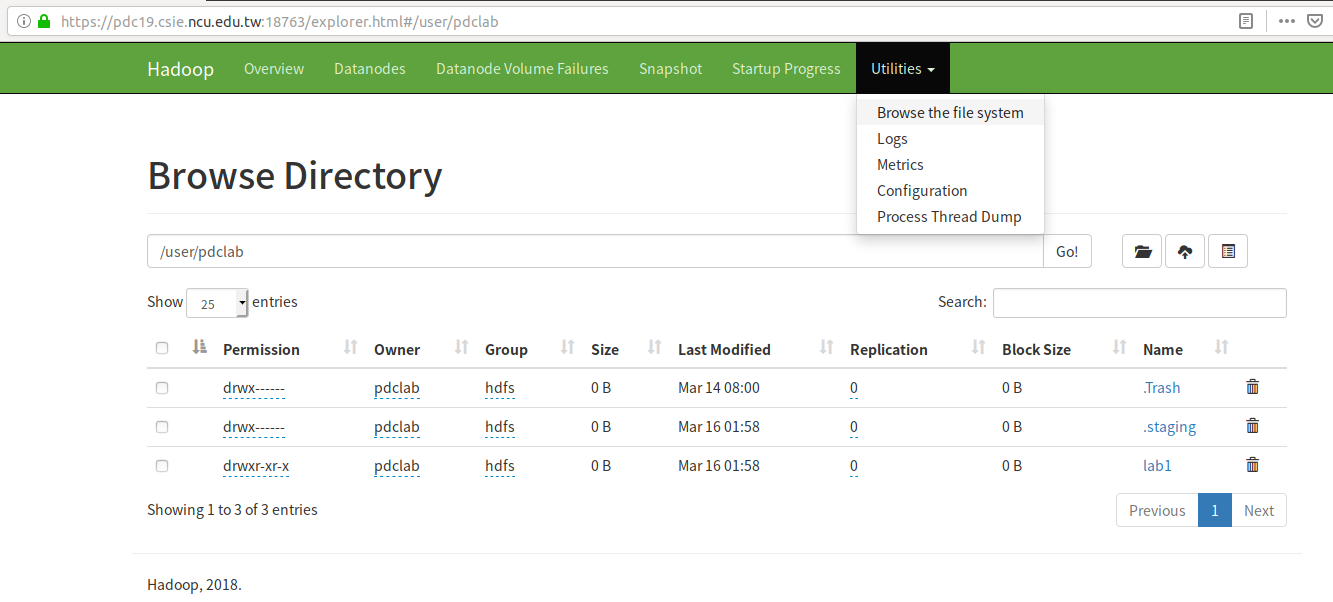Click the upload files cloud icon
The image size is (1333, 602).
click(x=1185, y=252)
